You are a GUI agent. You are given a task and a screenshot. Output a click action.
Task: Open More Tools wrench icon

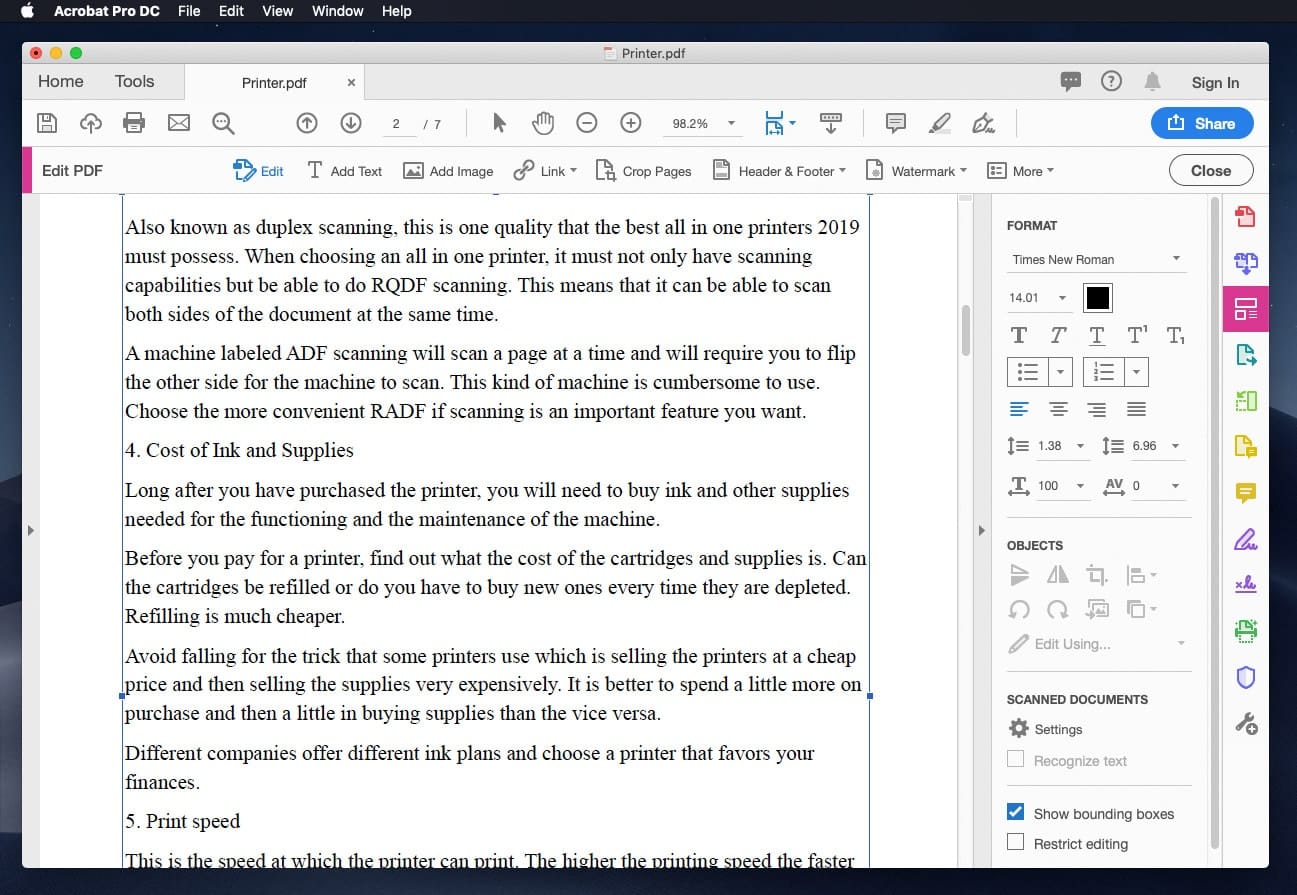(1245, 723)
